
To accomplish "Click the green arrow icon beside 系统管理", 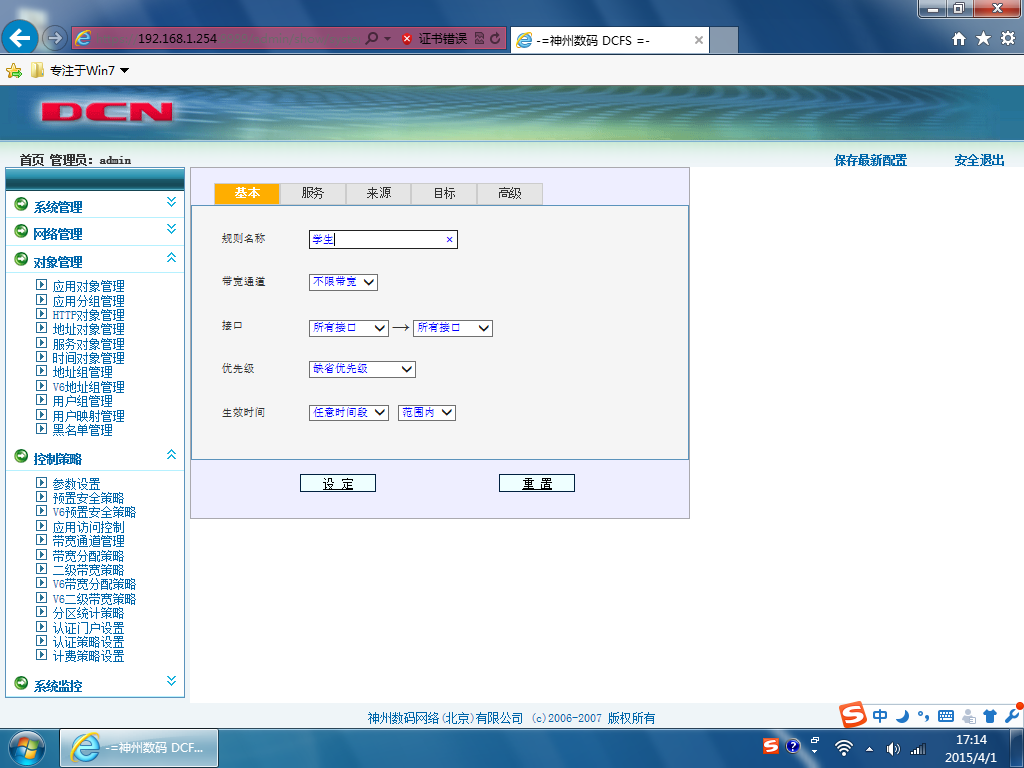I will pyautogui.click(x=22, y=204).
